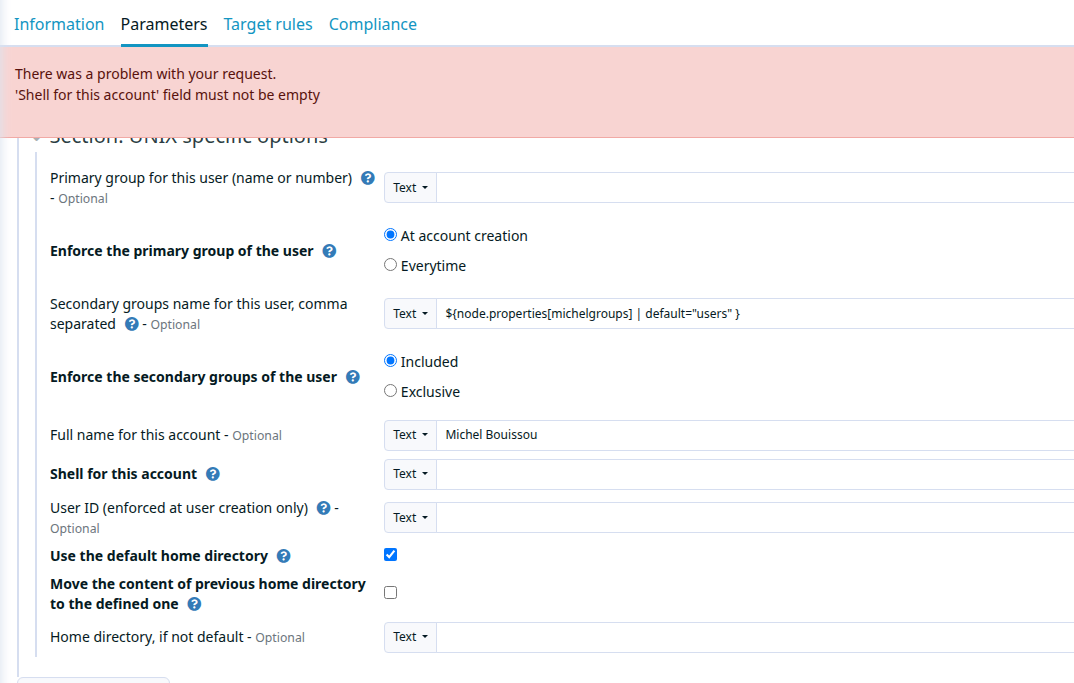Uncheck Use the default home directory
This screenshot has width=1074, height=683.
[390, 555]
